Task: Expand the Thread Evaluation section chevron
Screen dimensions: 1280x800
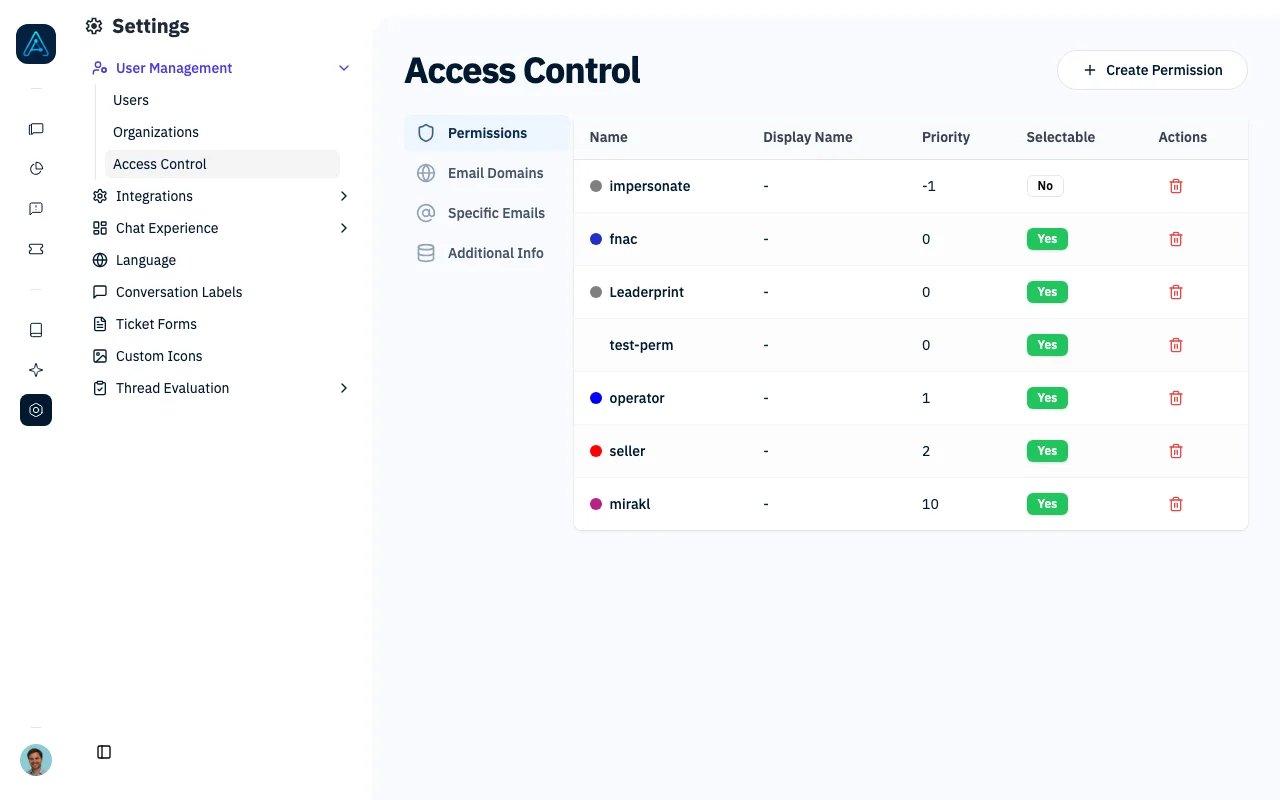Action: coord(344,388)
